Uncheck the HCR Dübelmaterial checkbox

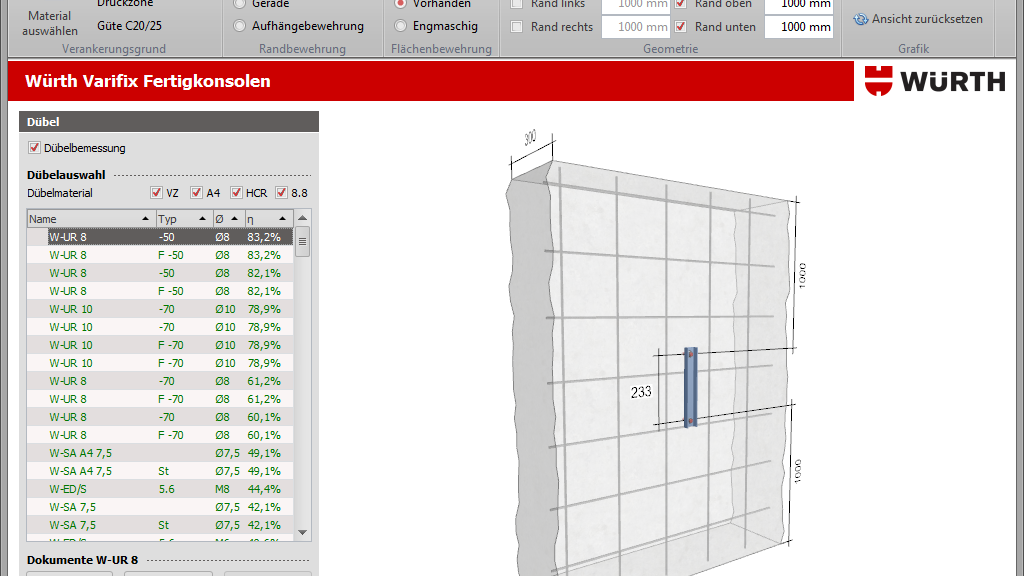(x=236, y=193)
